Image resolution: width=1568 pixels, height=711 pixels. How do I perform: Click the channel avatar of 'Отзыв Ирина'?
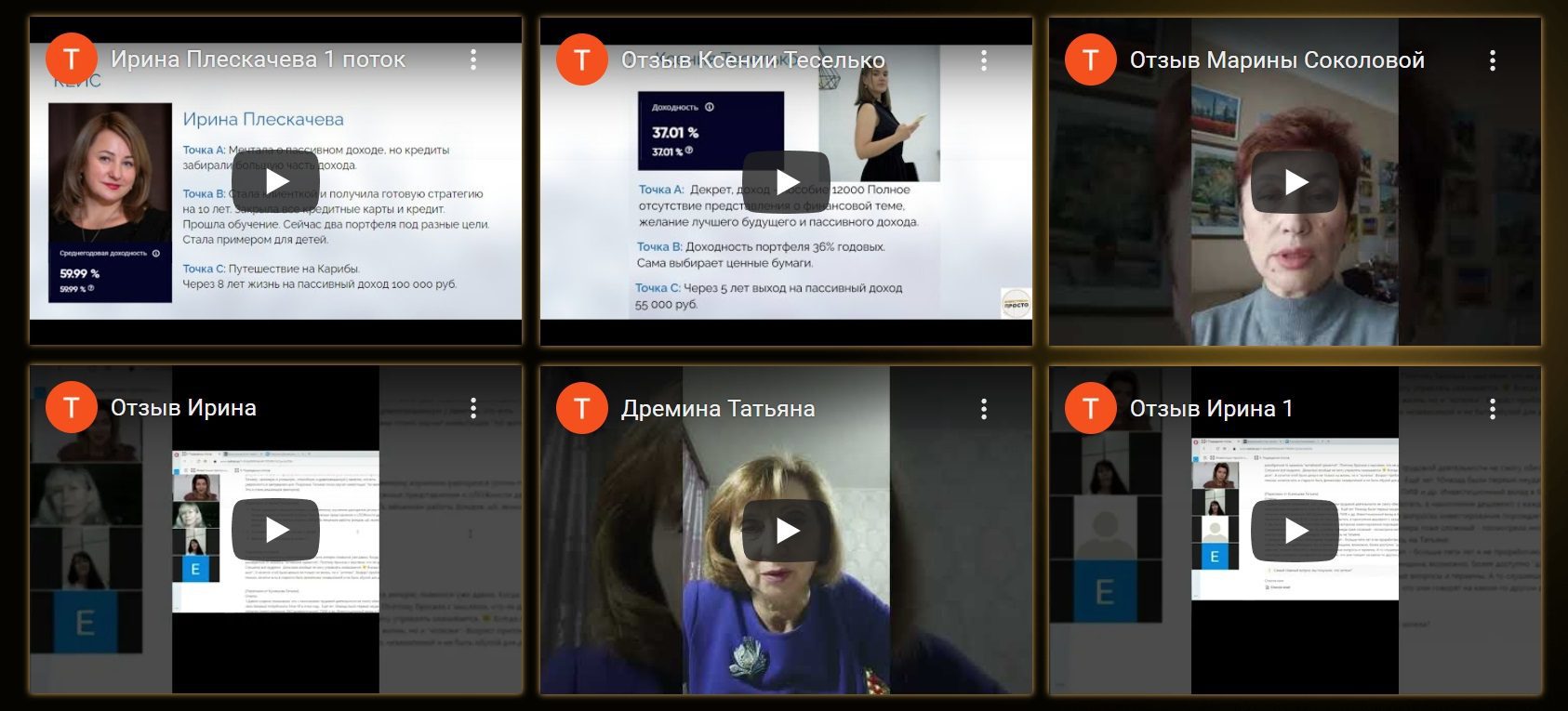coord(72,407)
